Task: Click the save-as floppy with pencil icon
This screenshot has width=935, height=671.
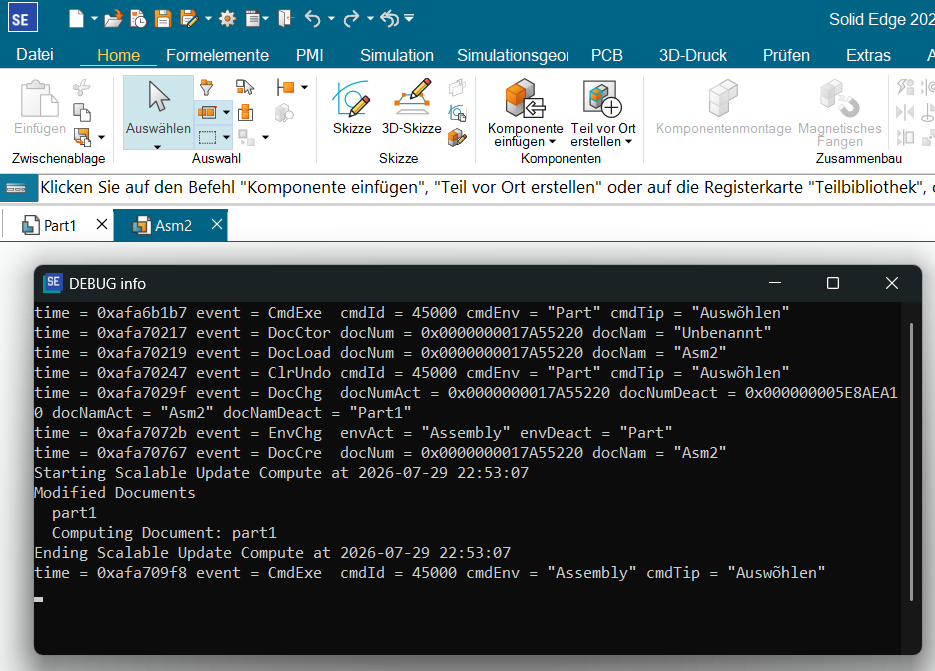Action: (189, 19)
